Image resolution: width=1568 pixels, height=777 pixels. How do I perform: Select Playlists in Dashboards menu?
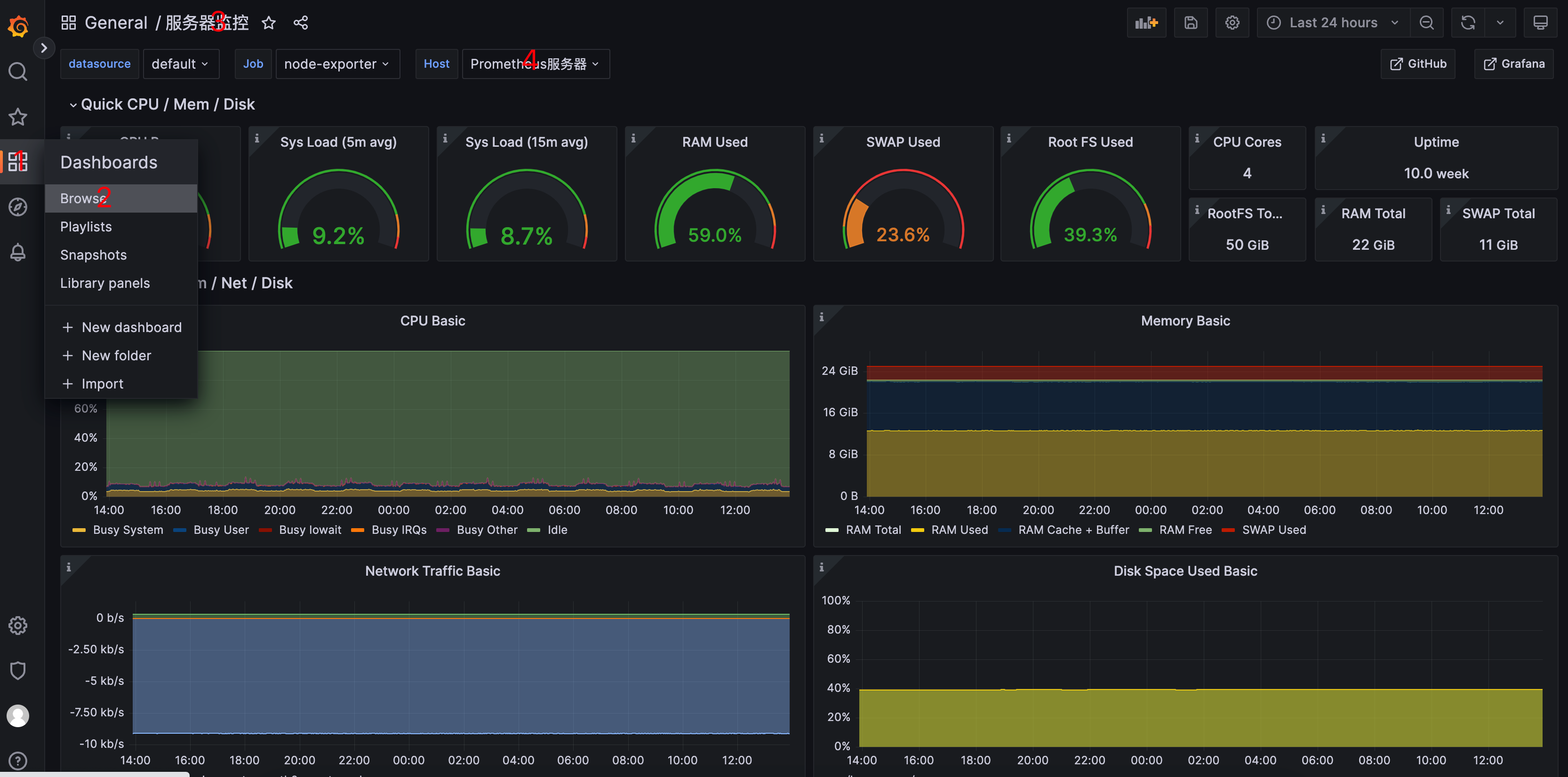(x=120, y=226)
